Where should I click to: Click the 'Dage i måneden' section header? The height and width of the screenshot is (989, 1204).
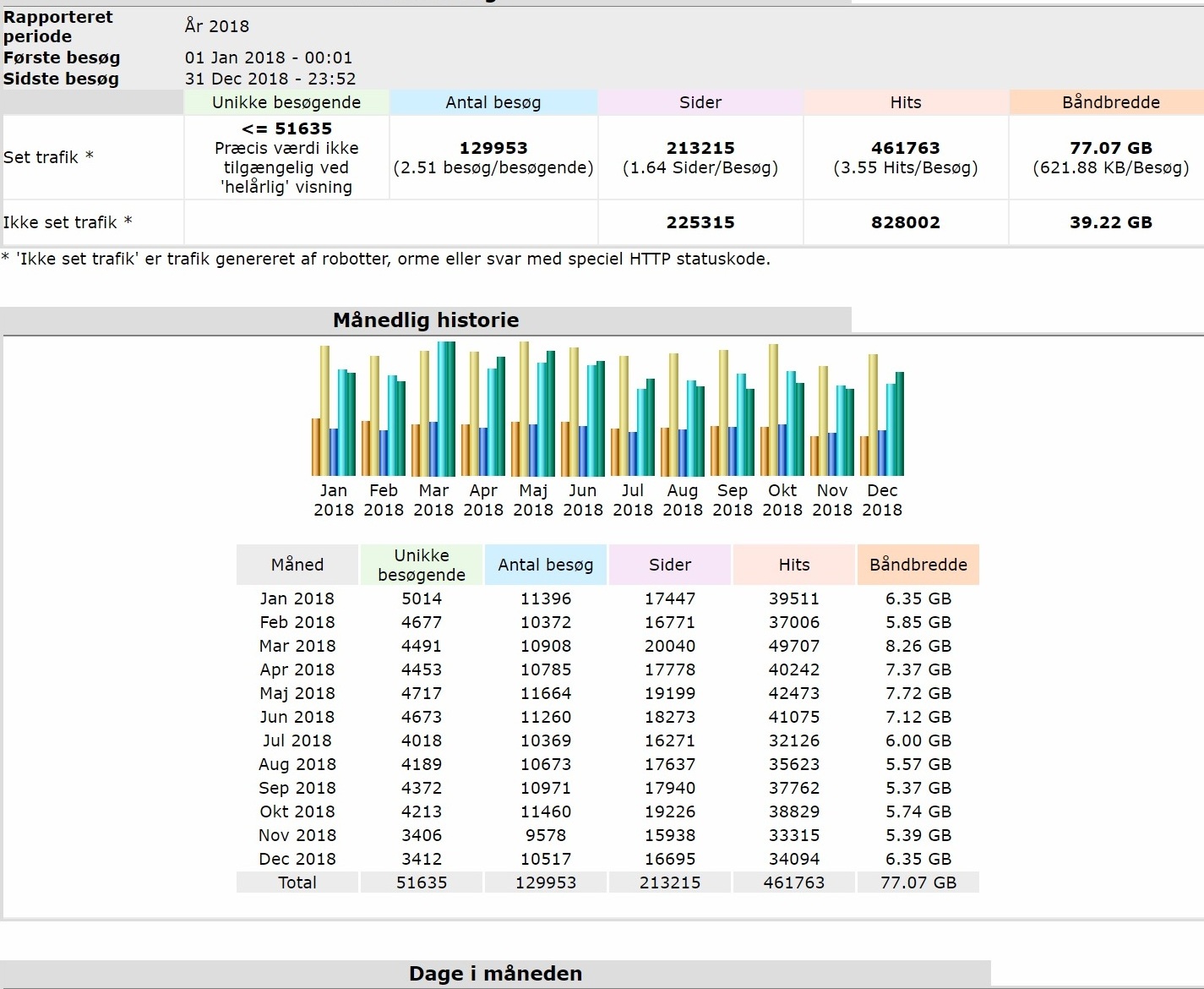tap(495, 973)
